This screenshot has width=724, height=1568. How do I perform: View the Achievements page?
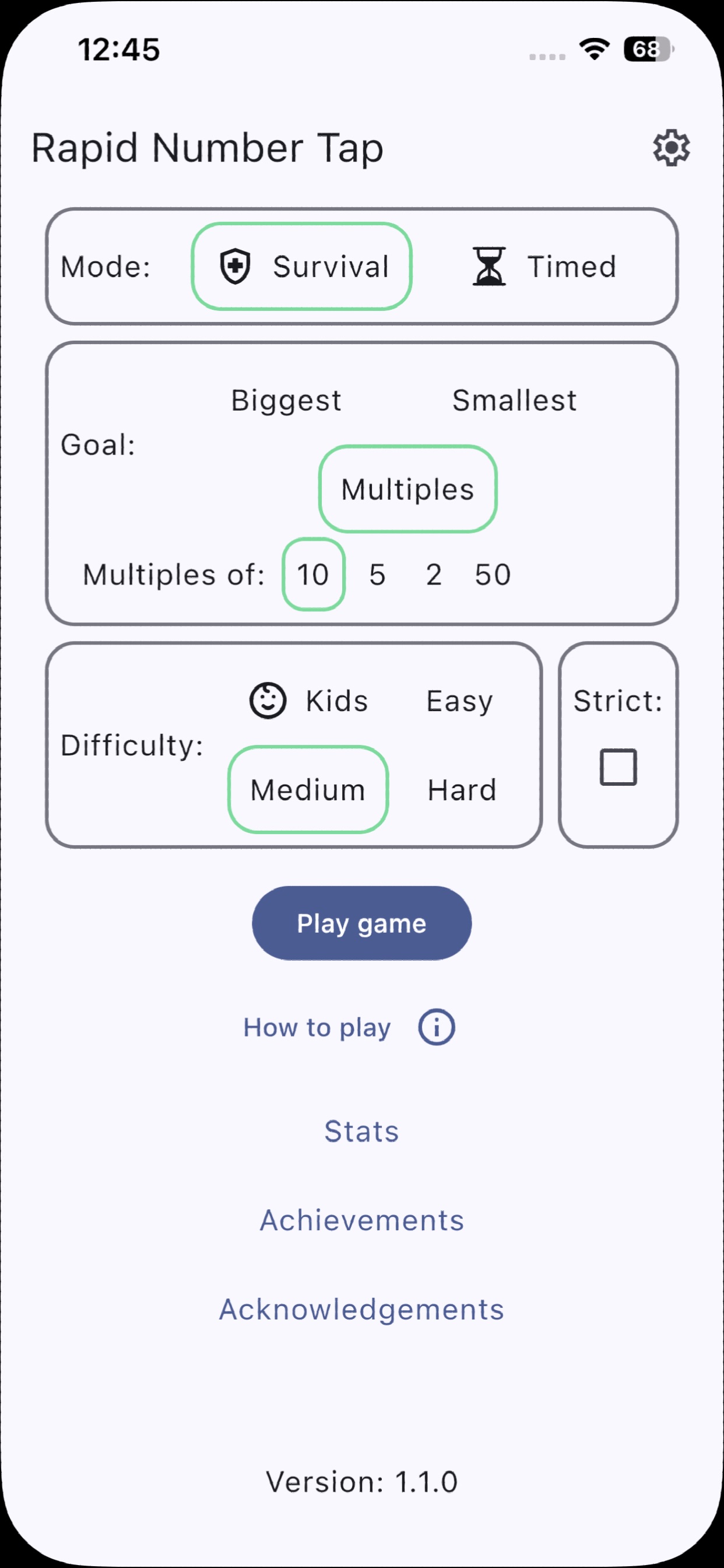(x=361, y=1220)
